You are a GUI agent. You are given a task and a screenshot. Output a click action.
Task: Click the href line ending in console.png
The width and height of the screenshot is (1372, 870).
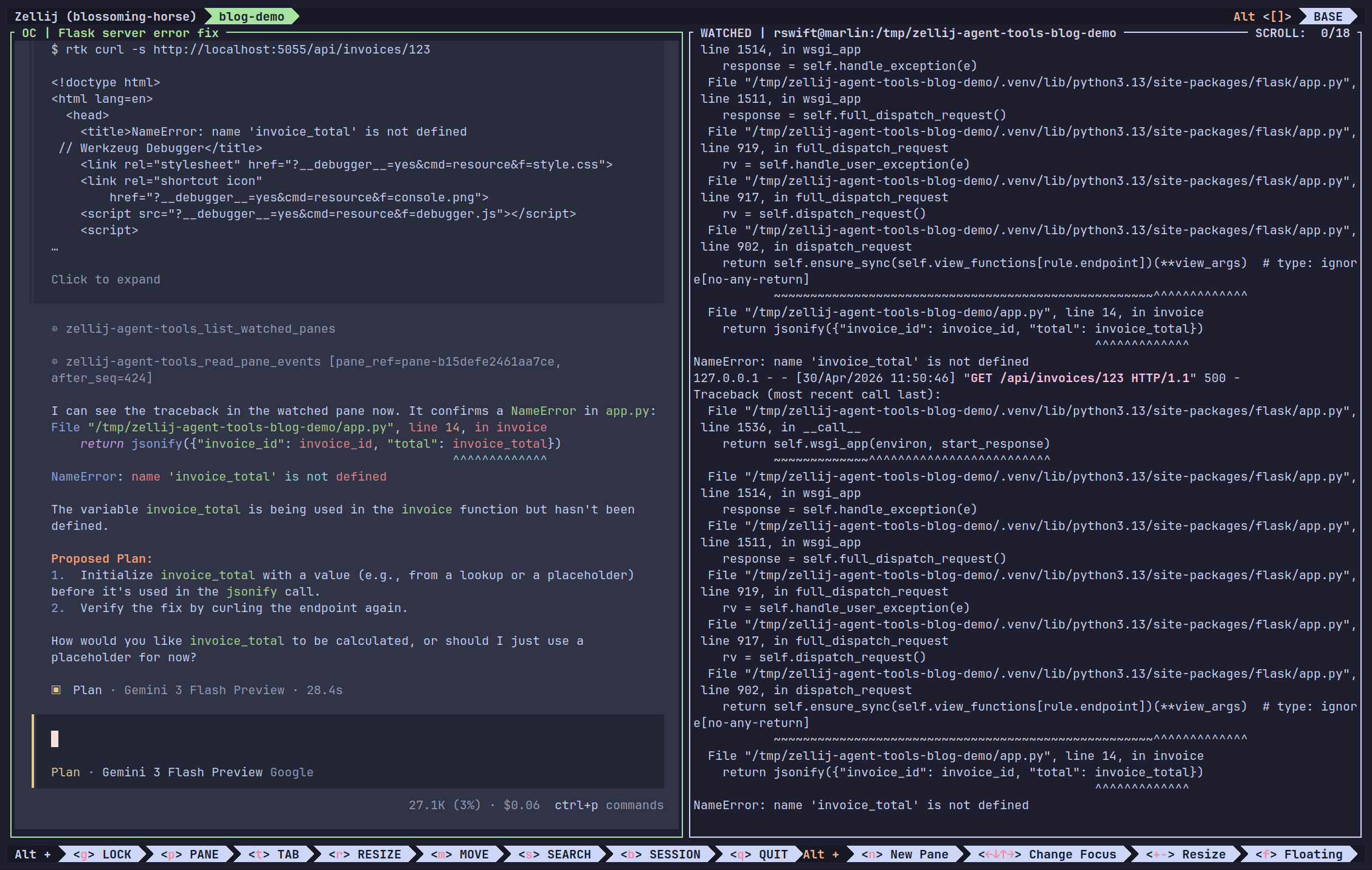299,197
